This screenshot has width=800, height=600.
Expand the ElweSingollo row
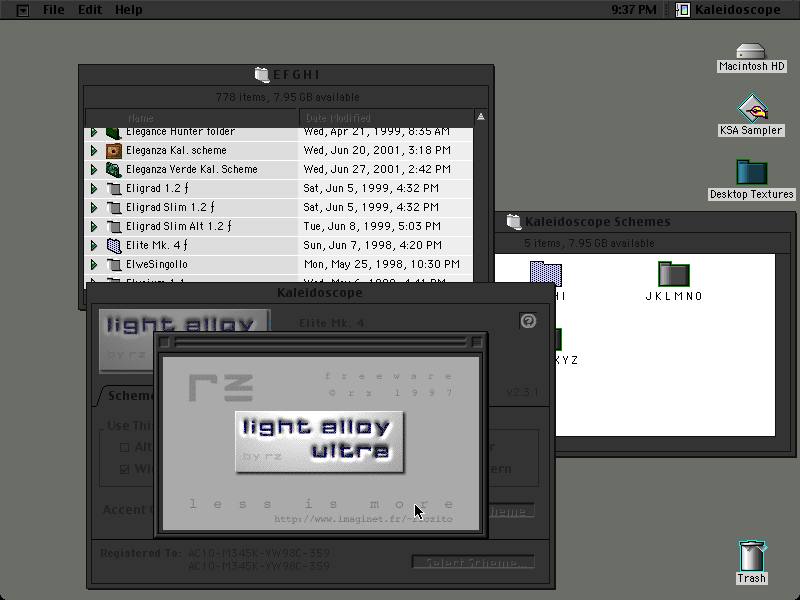coord(94,264)
